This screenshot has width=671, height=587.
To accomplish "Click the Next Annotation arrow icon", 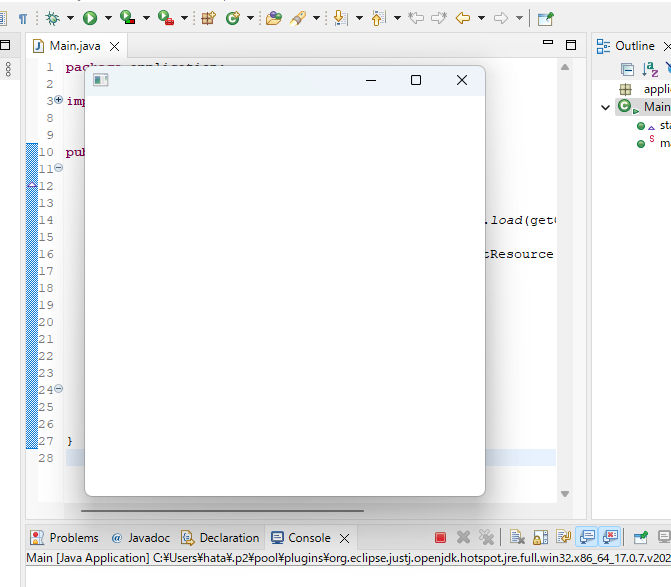I will click(340, 18).
